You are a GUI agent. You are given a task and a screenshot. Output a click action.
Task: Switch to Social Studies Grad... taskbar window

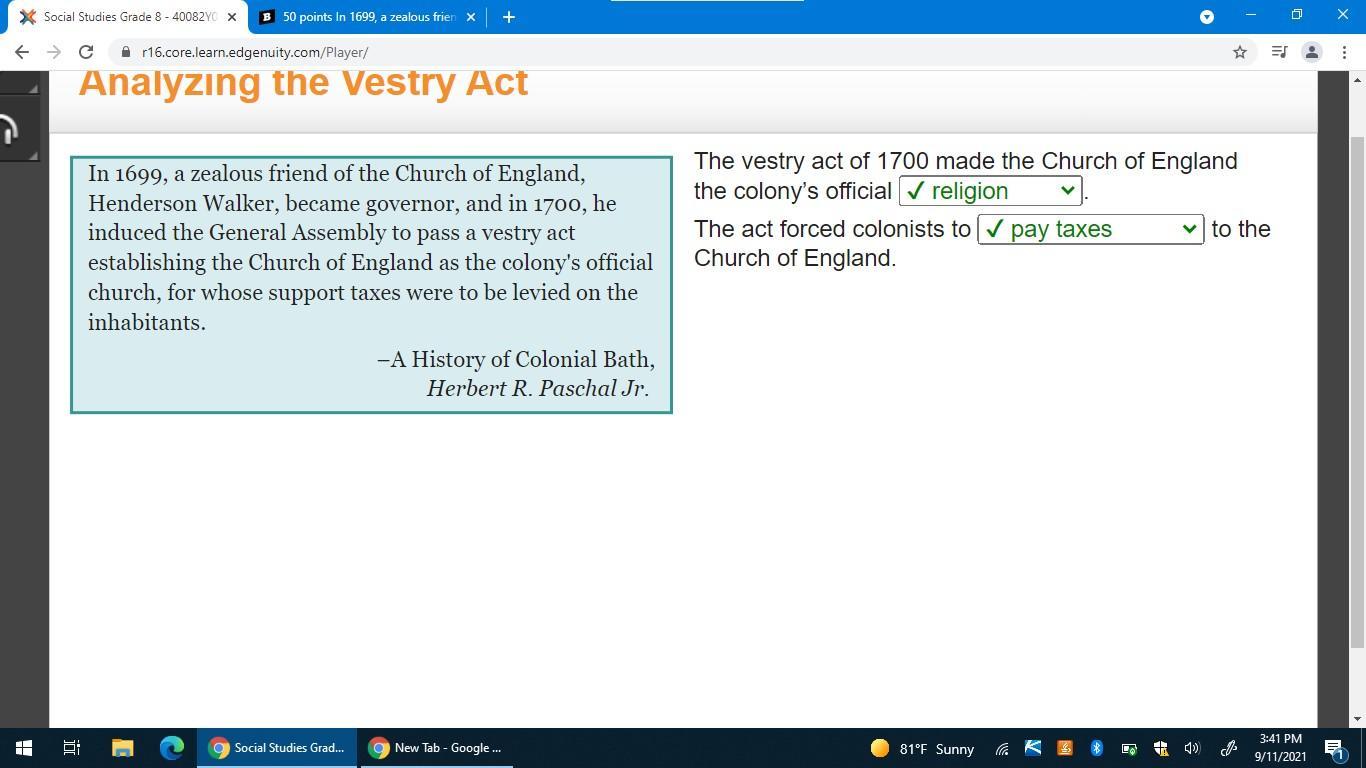point(277,748)
